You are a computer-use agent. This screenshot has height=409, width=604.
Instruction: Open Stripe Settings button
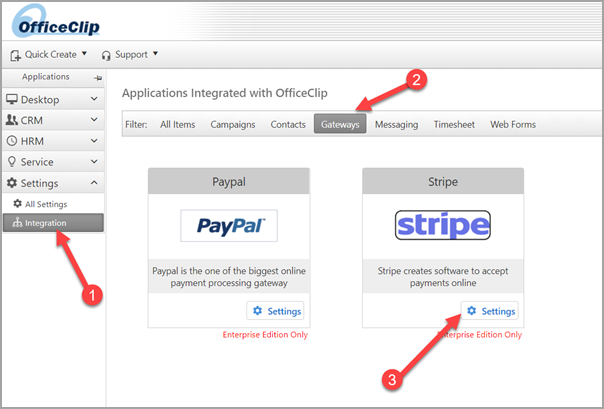[490, 311]
